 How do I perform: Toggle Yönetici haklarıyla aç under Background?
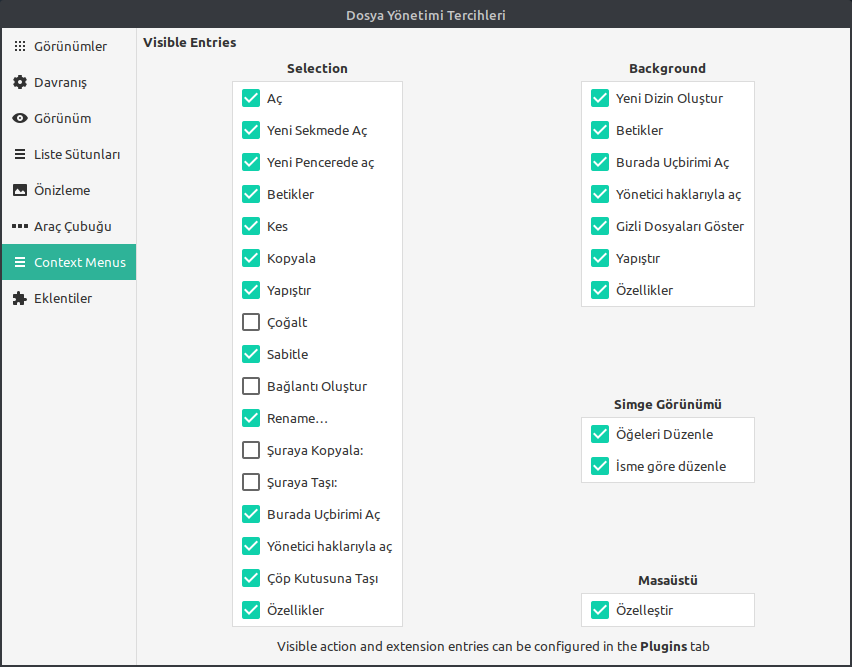pyautogui.click(x=600, y=194)
